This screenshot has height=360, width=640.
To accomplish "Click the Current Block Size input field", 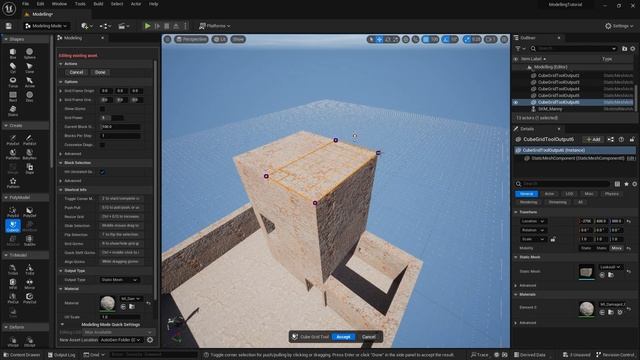I will [120, 127].
